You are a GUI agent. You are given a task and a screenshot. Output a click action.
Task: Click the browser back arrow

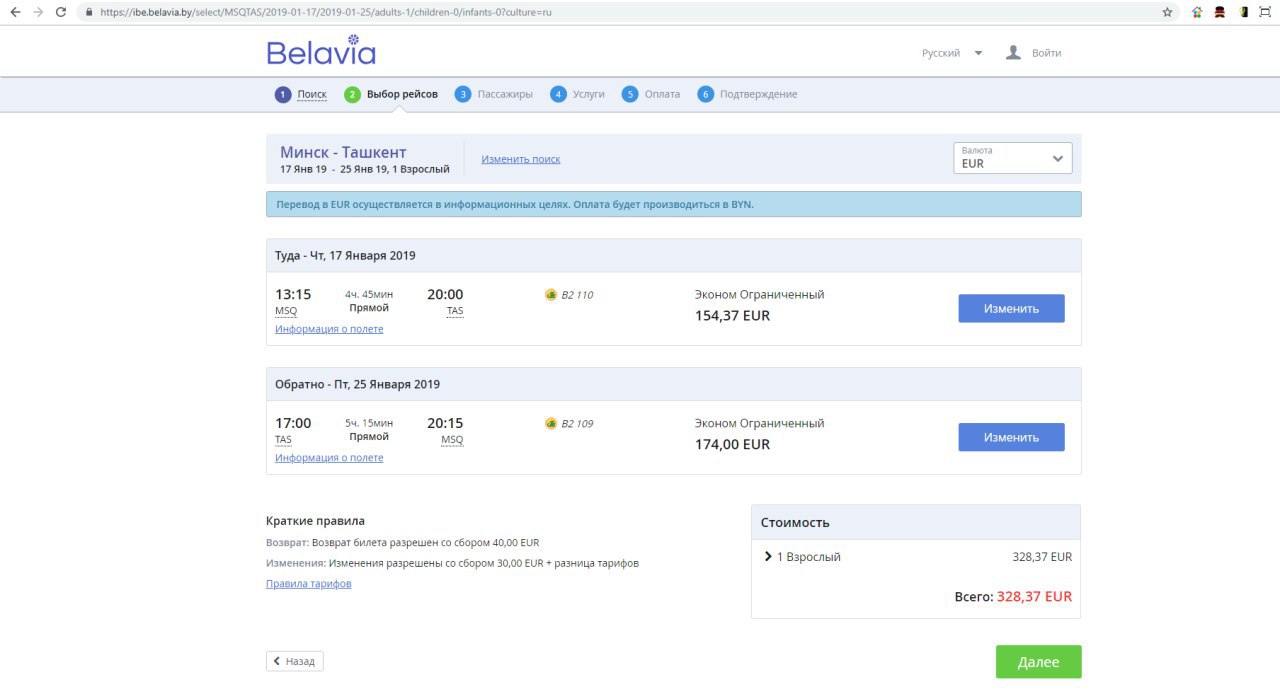coord(14,12)
